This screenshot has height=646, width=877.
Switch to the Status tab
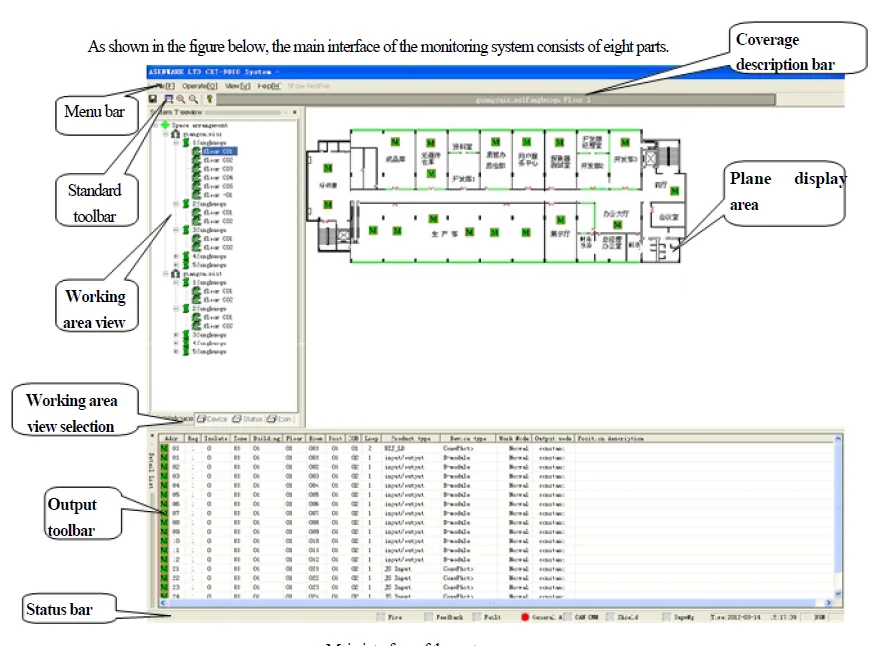[250, 418]
